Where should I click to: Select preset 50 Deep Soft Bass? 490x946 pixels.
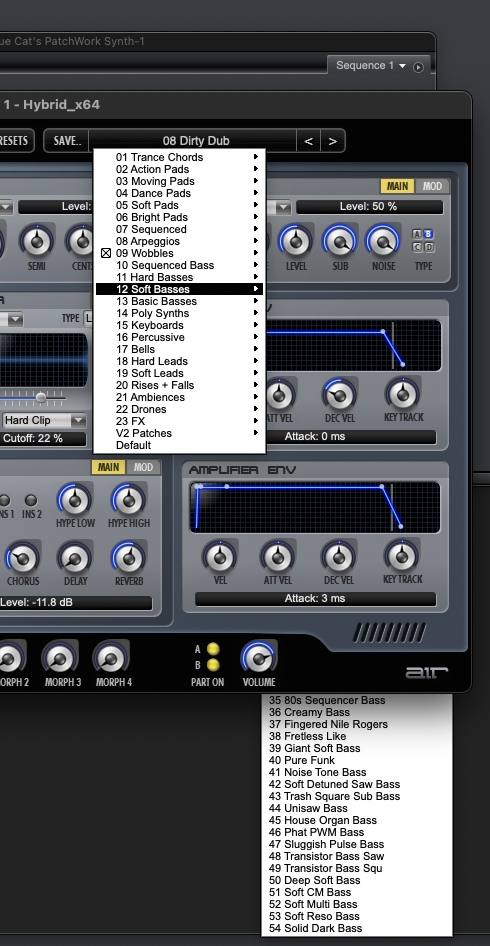coord(357,880)
